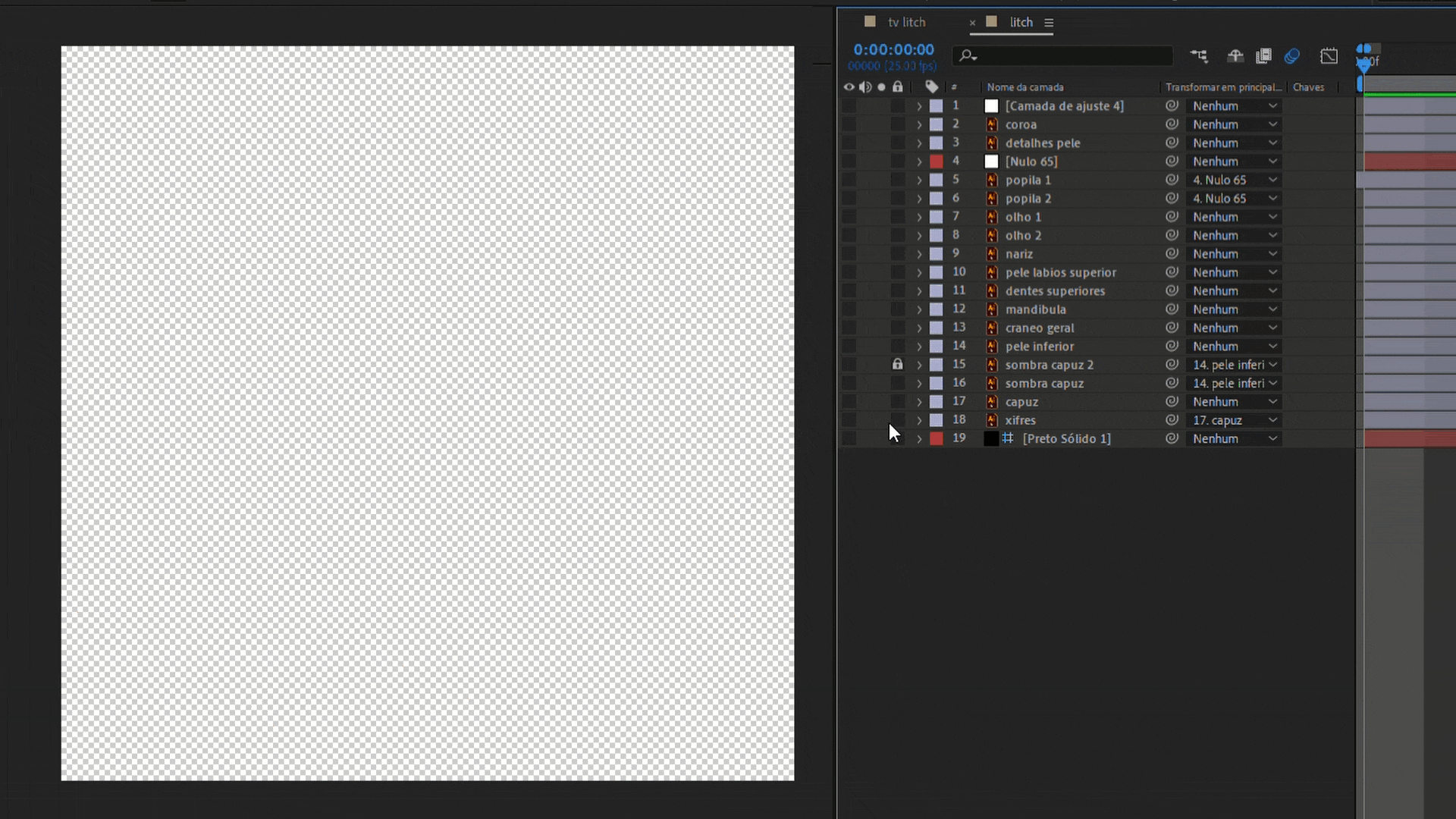Expand the Nulo 65 layer properties
The width and height of the screenshot is (1456, 819).
click(919, 162)
